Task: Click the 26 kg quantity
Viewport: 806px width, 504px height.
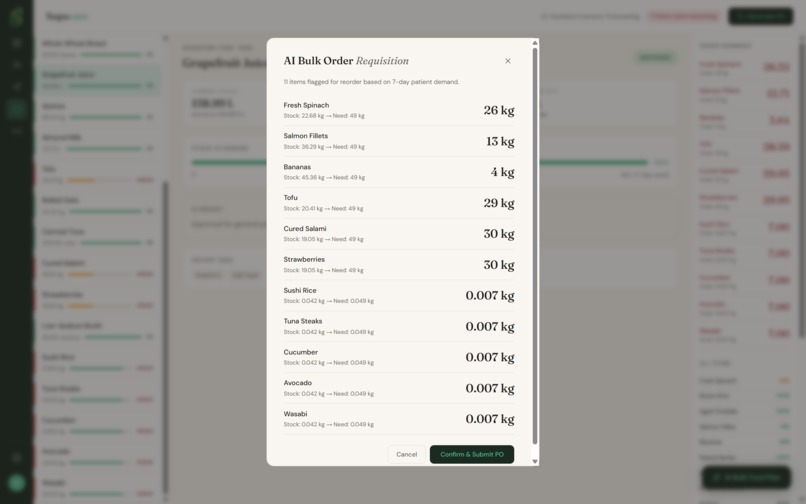Action: tap(499, 110)
